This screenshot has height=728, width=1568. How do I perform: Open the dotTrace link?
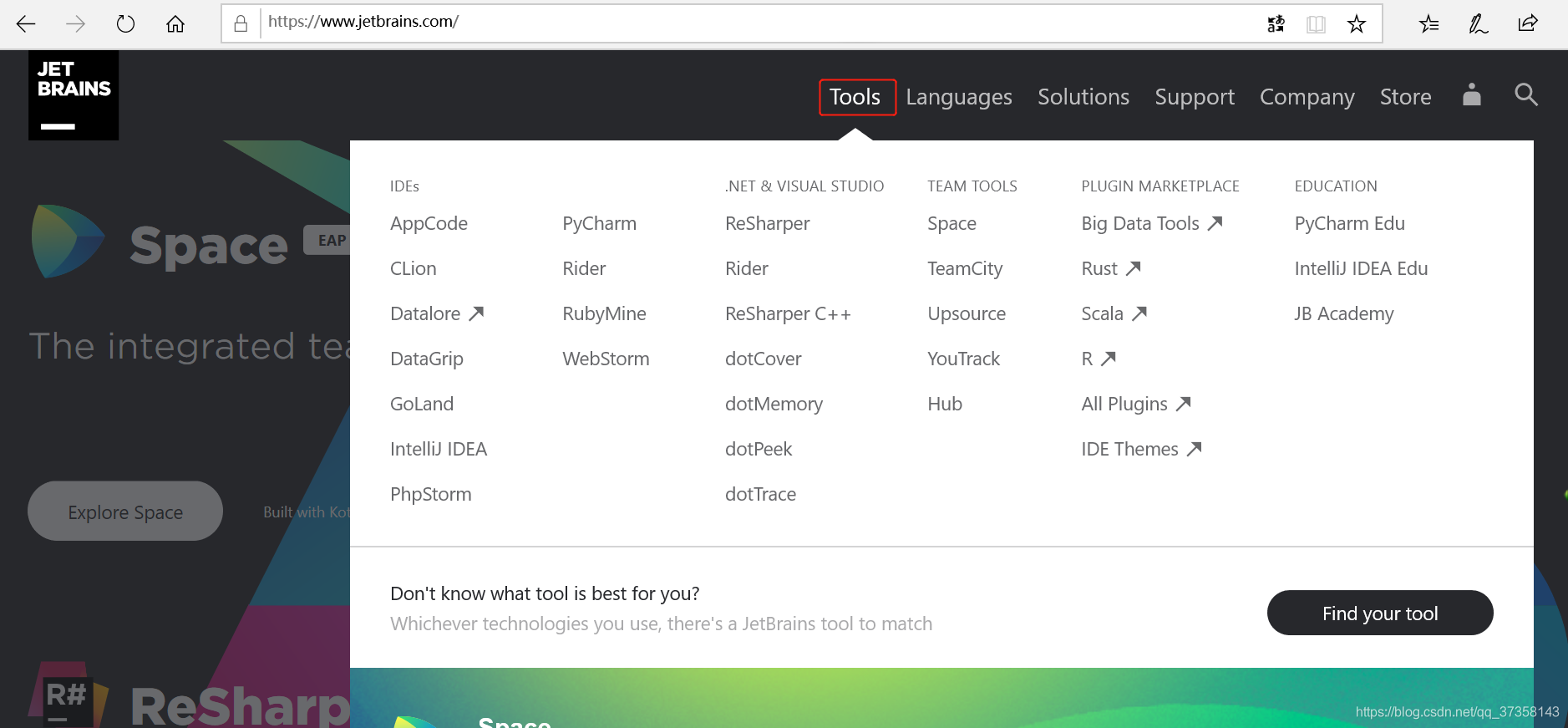point(761,494)
